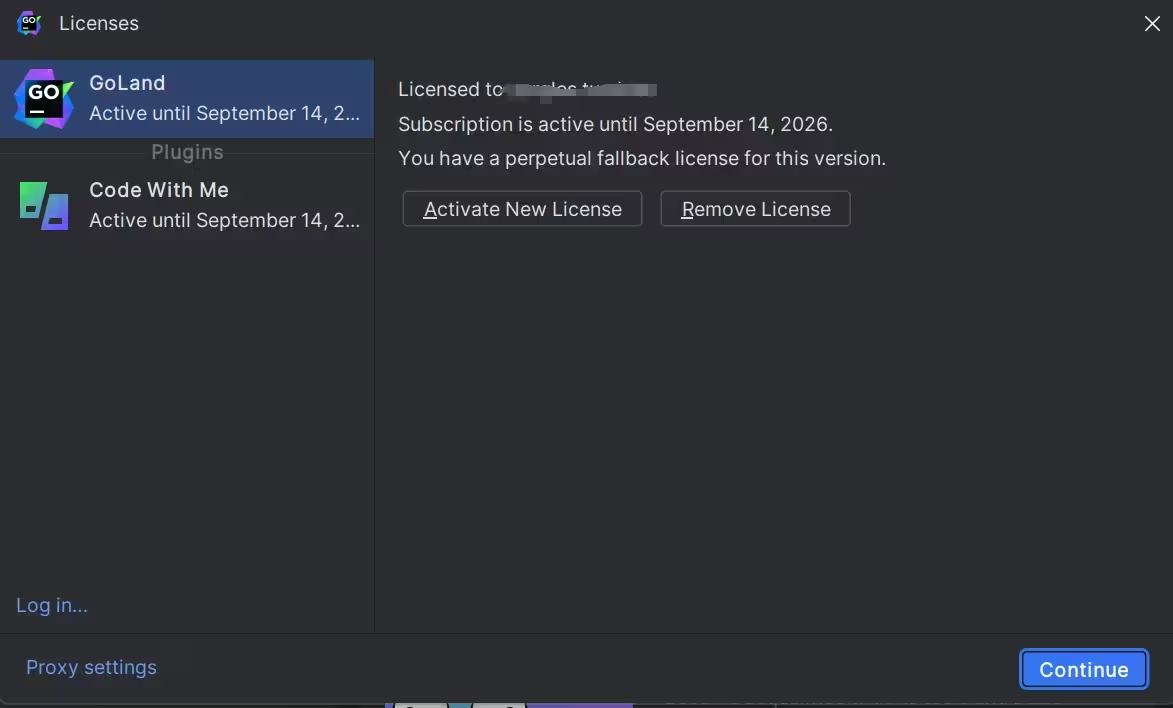Click the 'Licensed to' label
This screenshot has height=708, width=1173.
pos(450,90)
